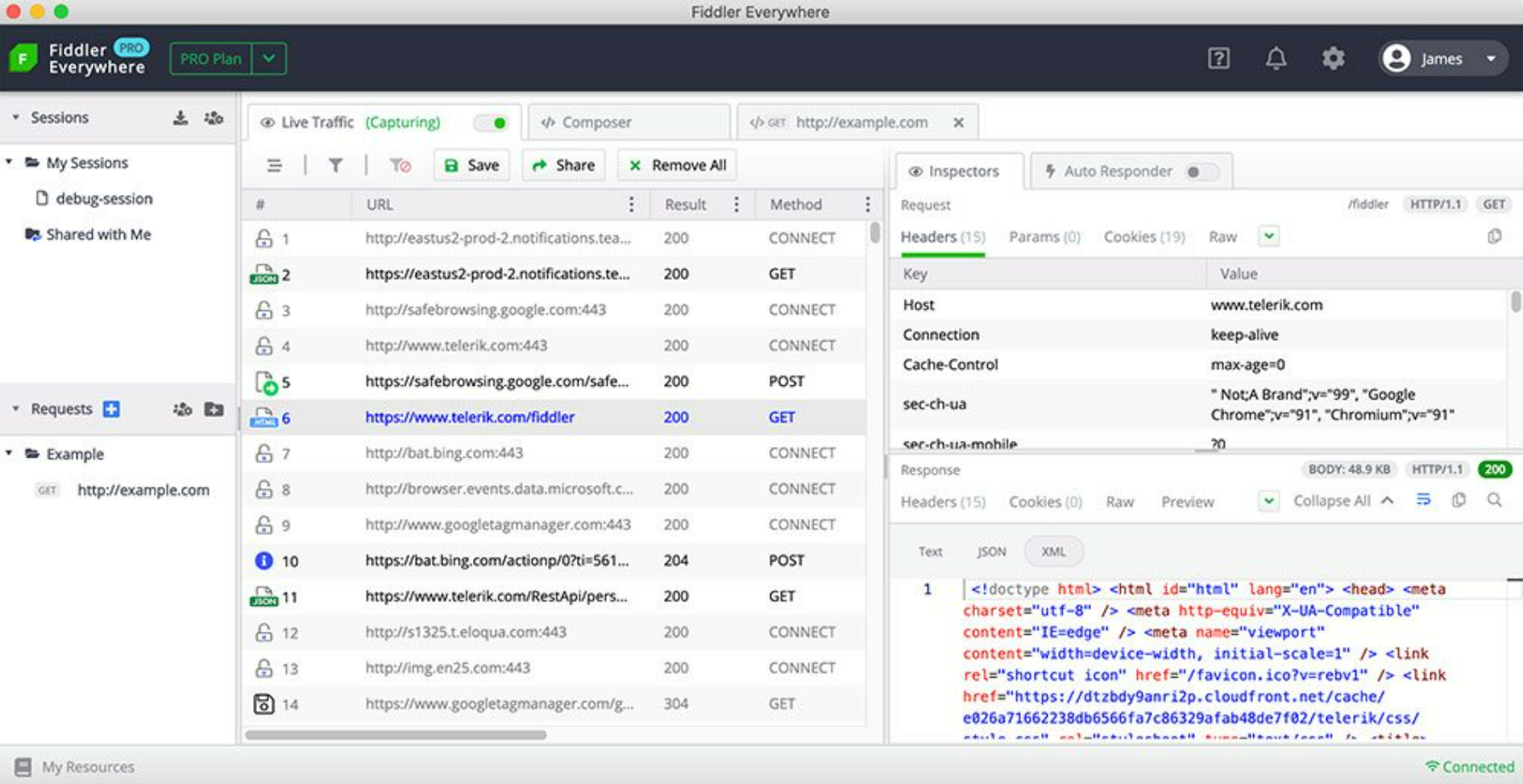Share requests icon in Requests header
This screenshot has height=784, width=1523.
(182, 409)
